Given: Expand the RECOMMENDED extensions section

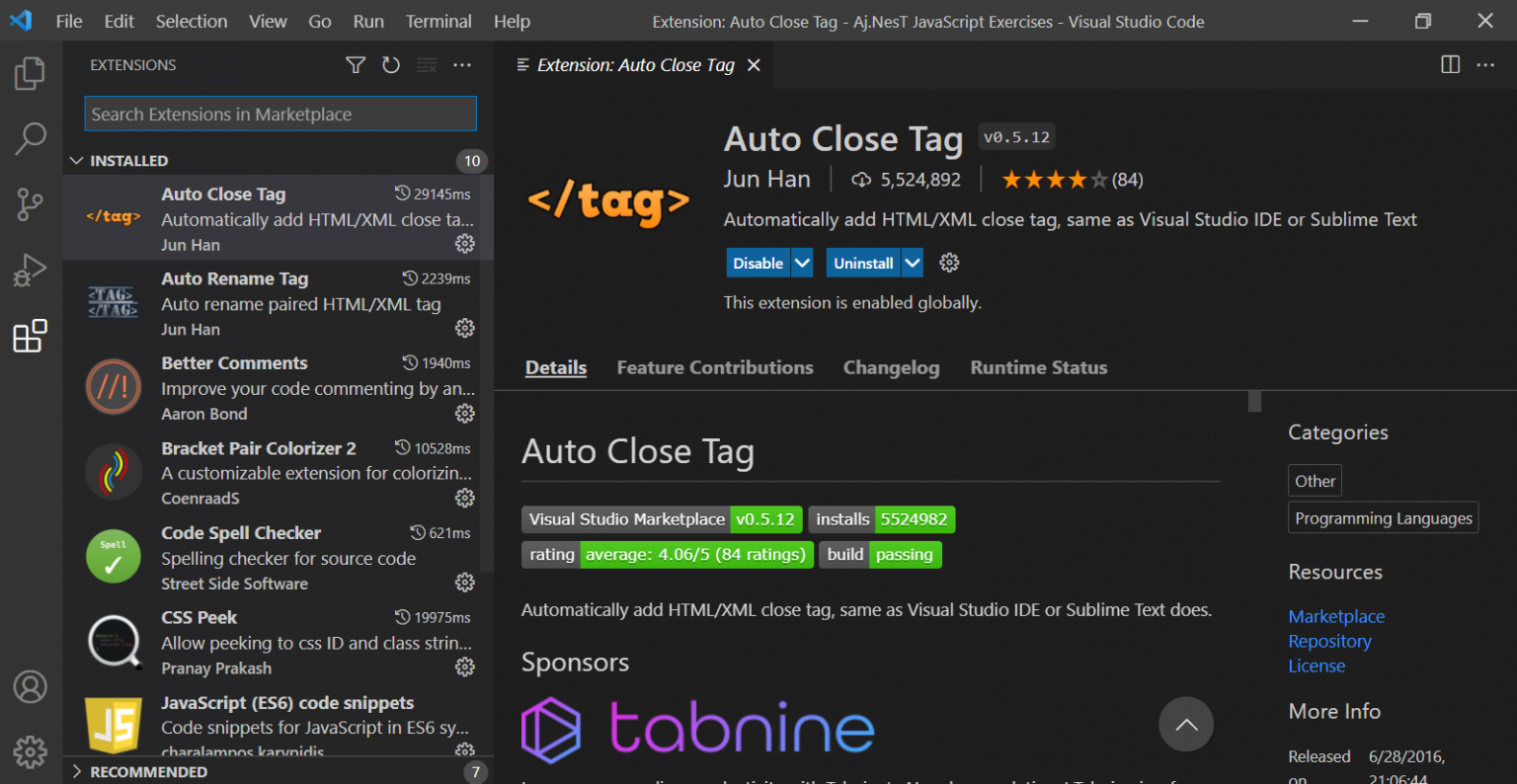Looking at the screenshot, I should 77,771.
